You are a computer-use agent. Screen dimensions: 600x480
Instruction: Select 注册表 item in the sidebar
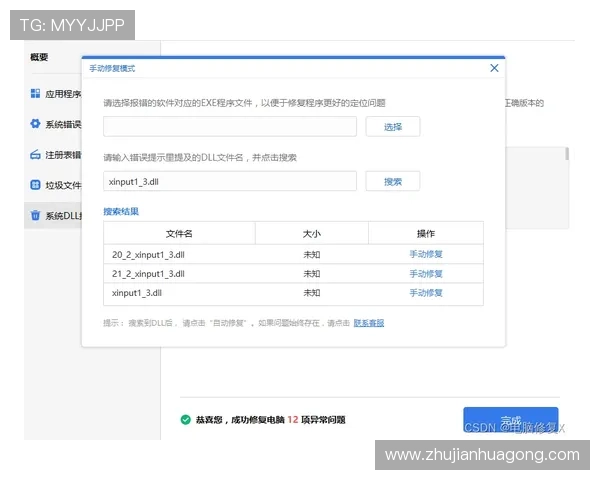click(64, 155)
